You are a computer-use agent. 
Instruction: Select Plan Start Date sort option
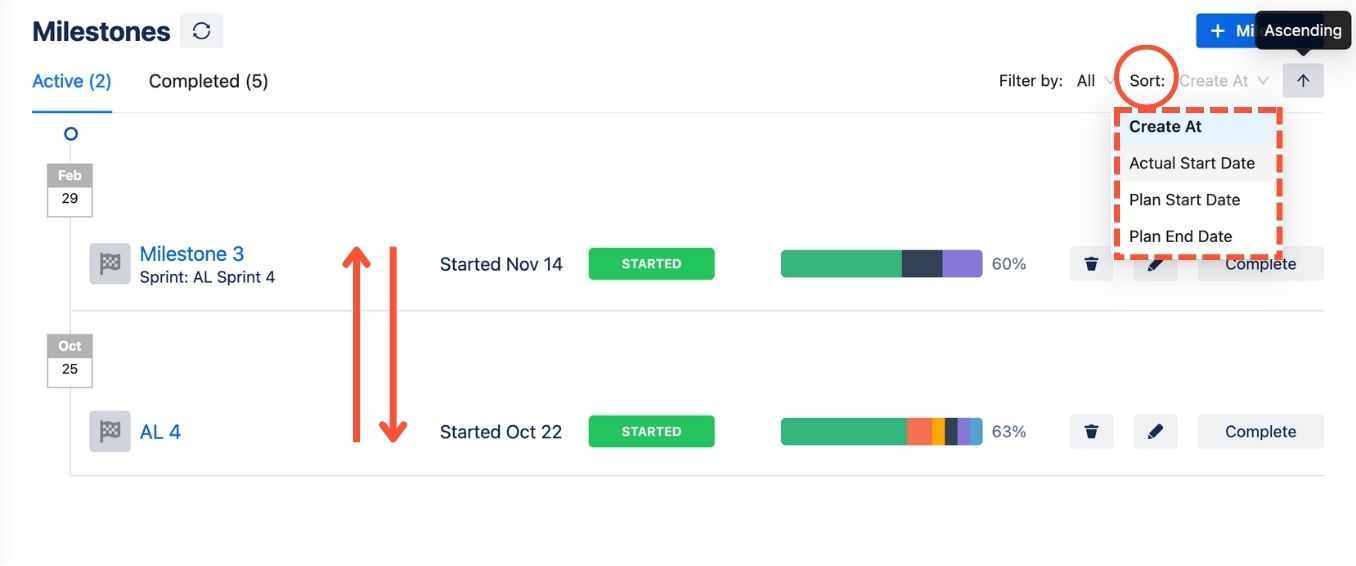(x=1184, y=200)
